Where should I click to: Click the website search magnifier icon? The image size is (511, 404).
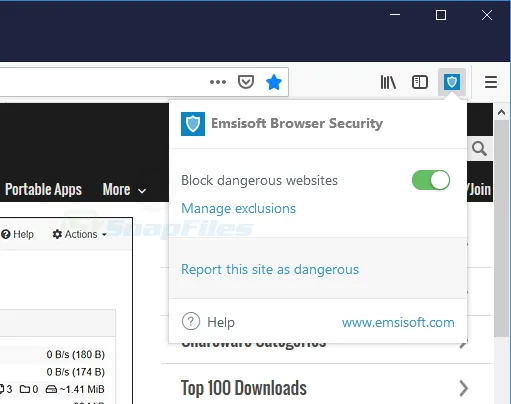479,149
